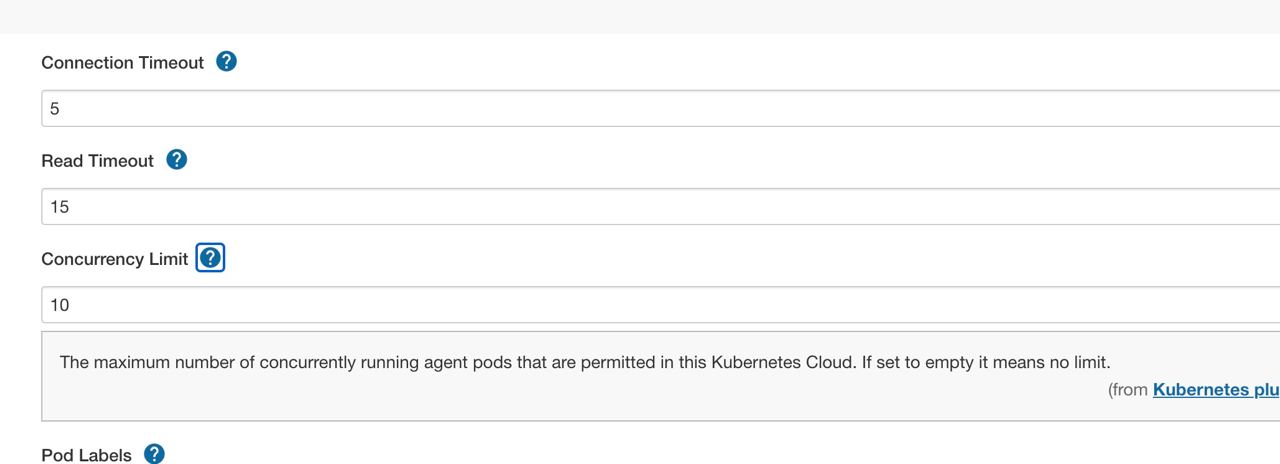Click the Connection Timeout label text

[122, 62]
